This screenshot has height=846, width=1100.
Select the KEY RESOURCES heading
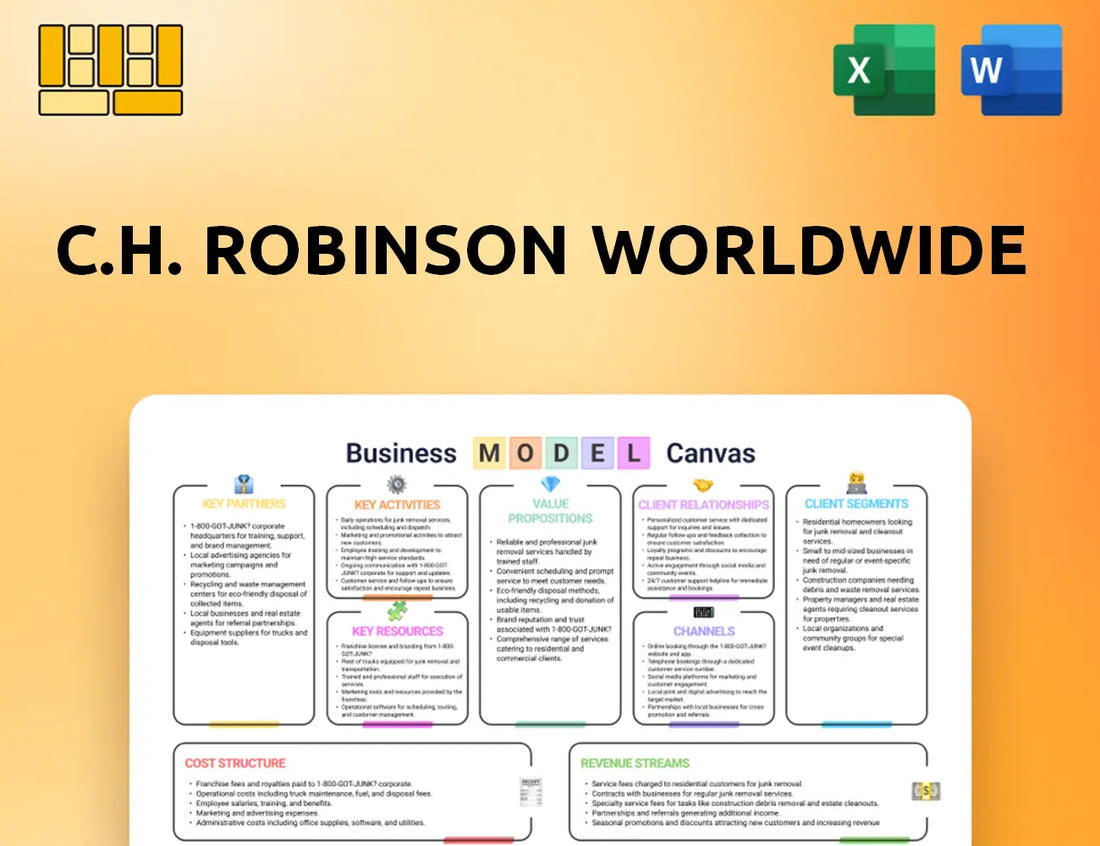(397, 631)
